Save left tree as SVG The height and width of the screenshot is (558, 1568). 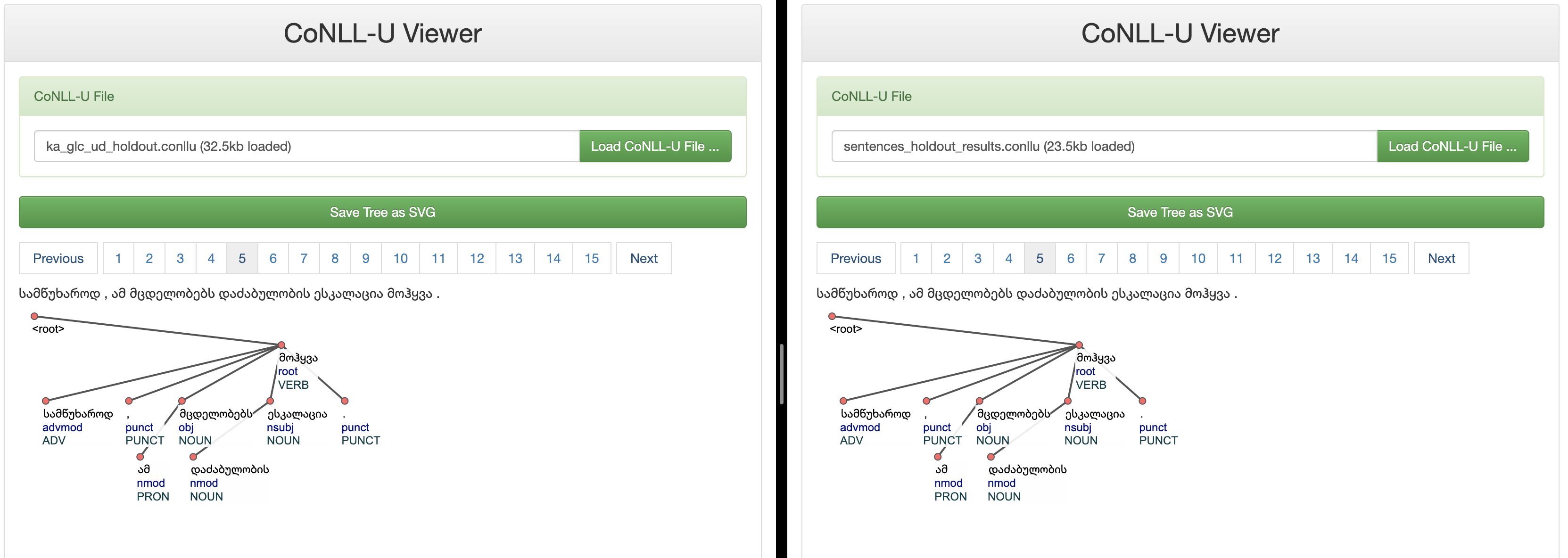(382, 212)
